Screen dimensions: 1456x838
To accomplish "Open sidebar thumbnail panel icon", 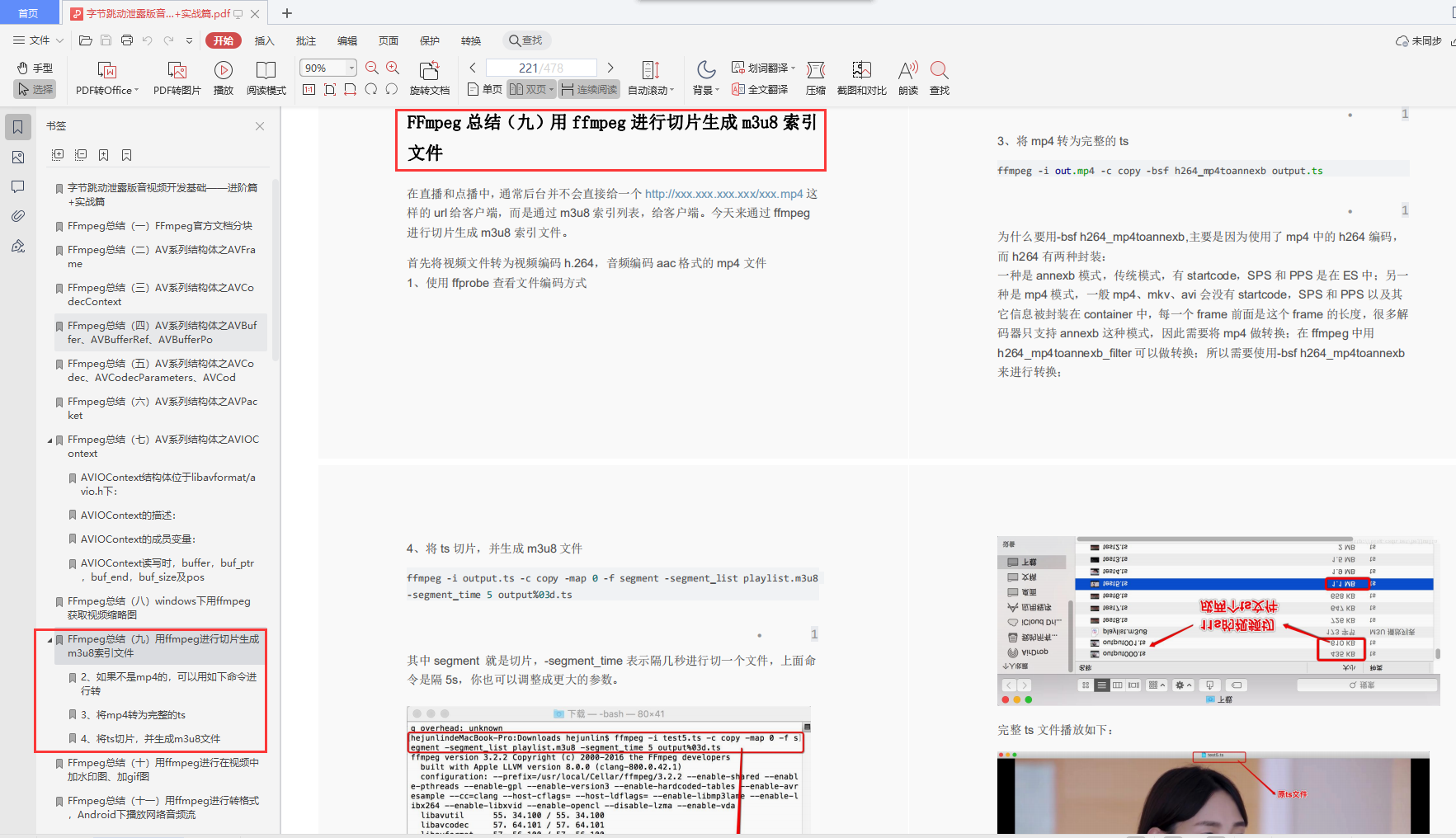I will click(18, 157).
